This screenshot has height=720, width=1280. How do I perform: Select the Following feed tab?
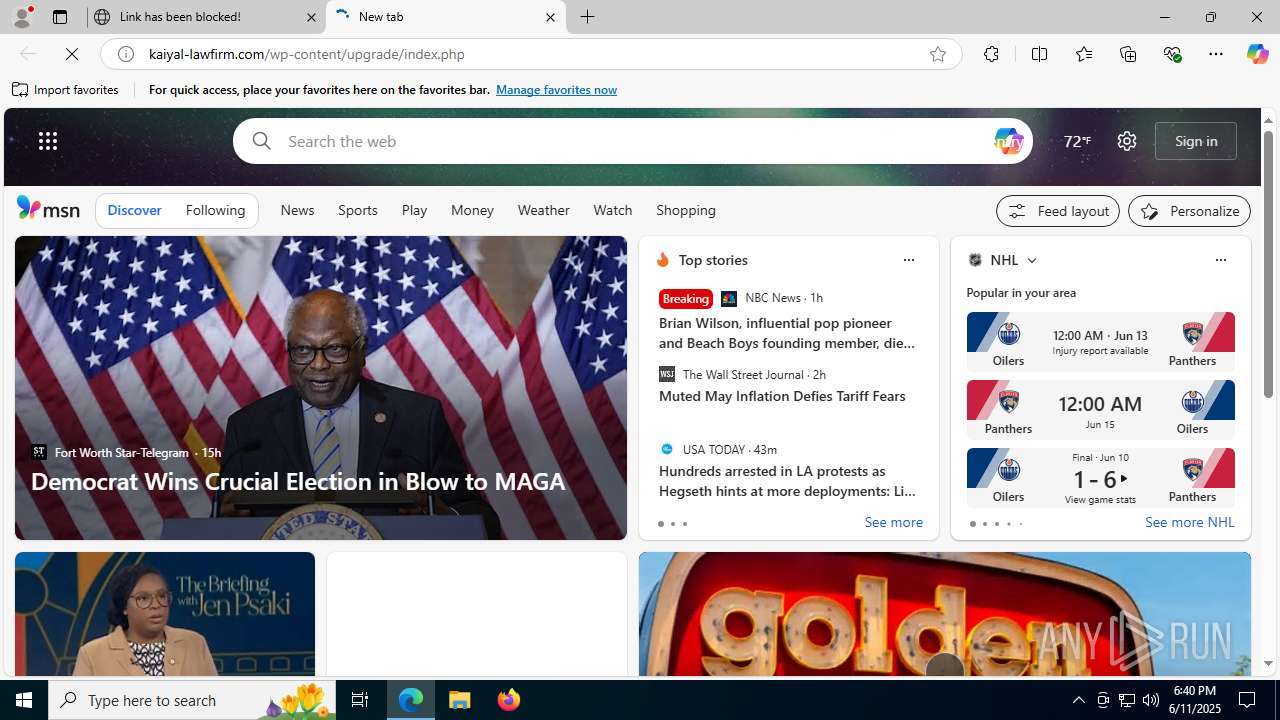[x=215, y=210]
